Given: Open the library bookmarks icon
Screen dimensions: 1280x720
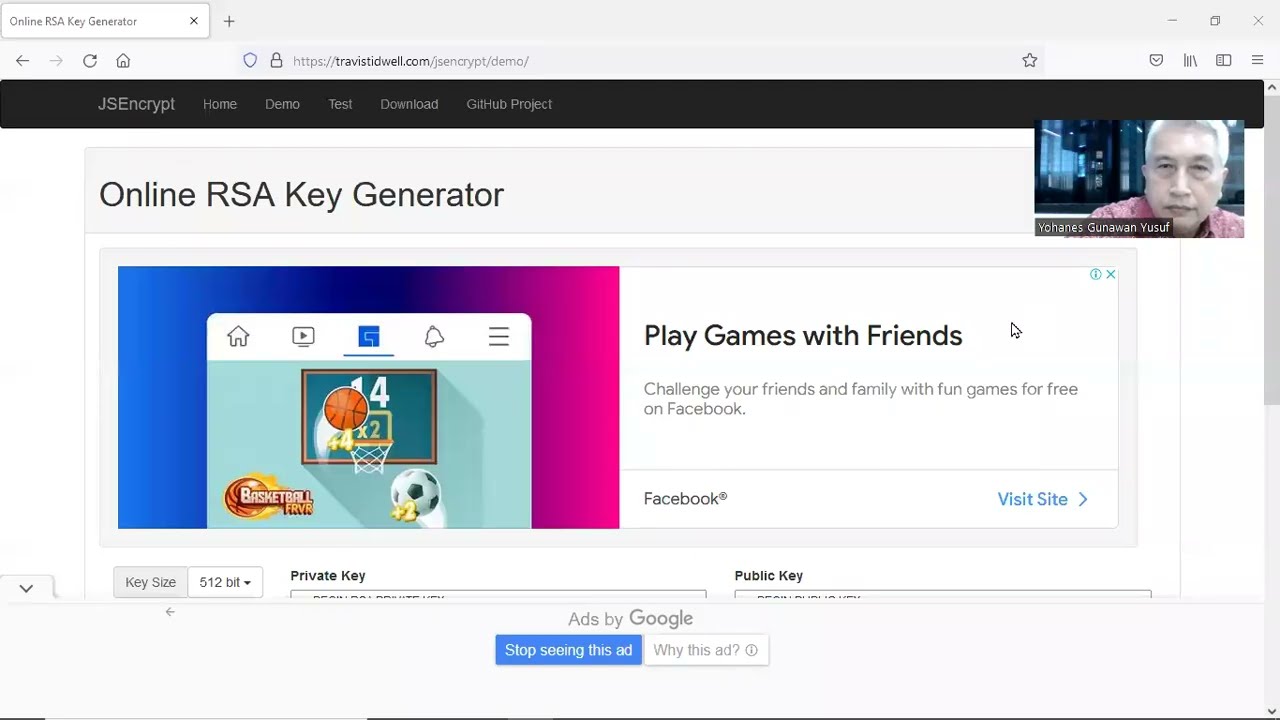Looking at the screenshot, I should [x=1190, y=61].
